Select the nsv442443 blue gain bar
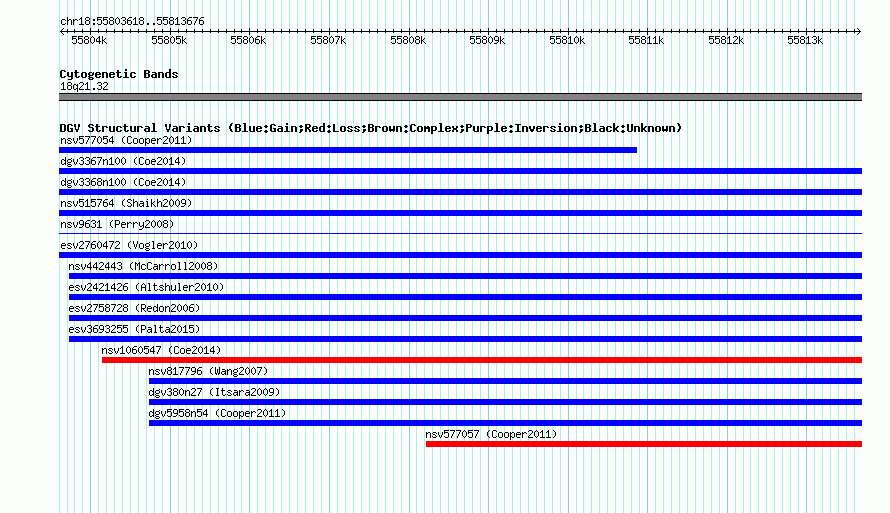Screen dimensions: 890x513 465,276
